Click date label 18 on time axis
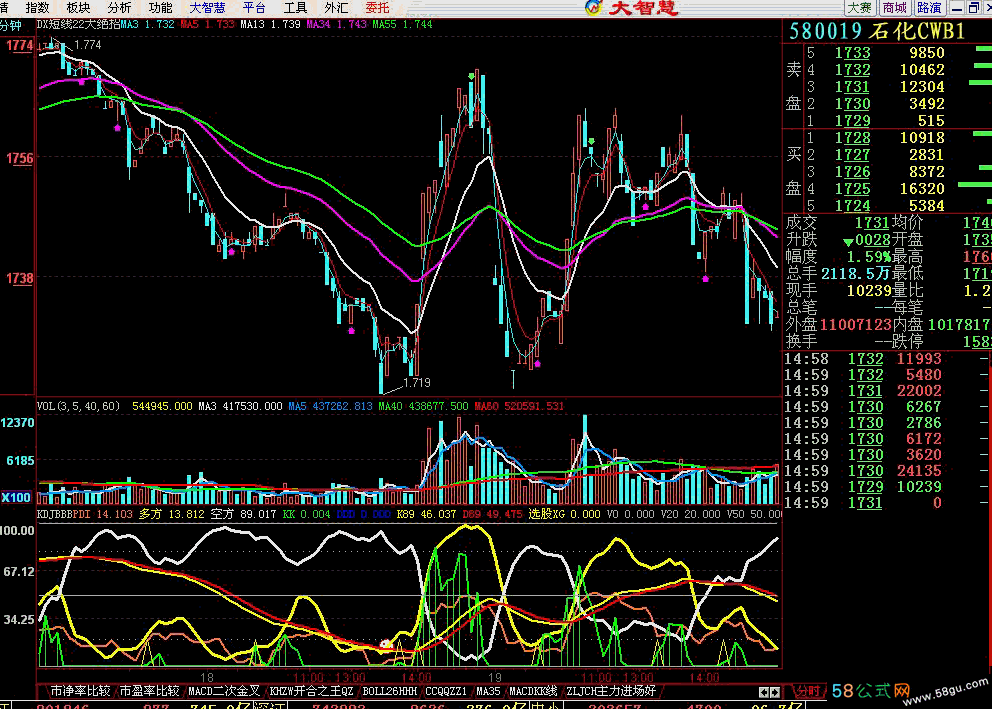This screenshot has height=709, width=992. [207, 677]
